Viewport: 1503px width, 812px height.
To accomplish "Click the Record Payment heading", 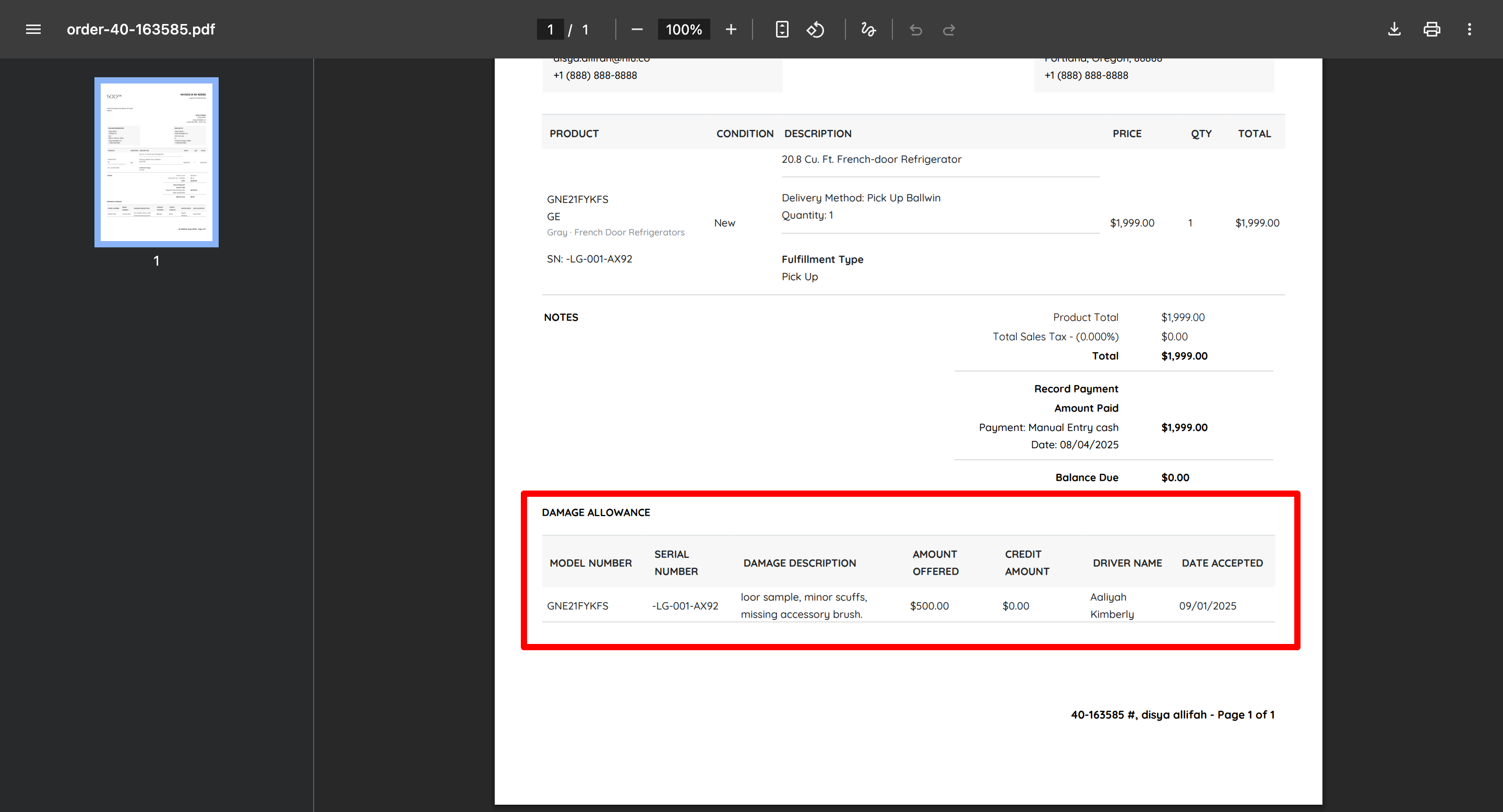I will pos(1076,388).
